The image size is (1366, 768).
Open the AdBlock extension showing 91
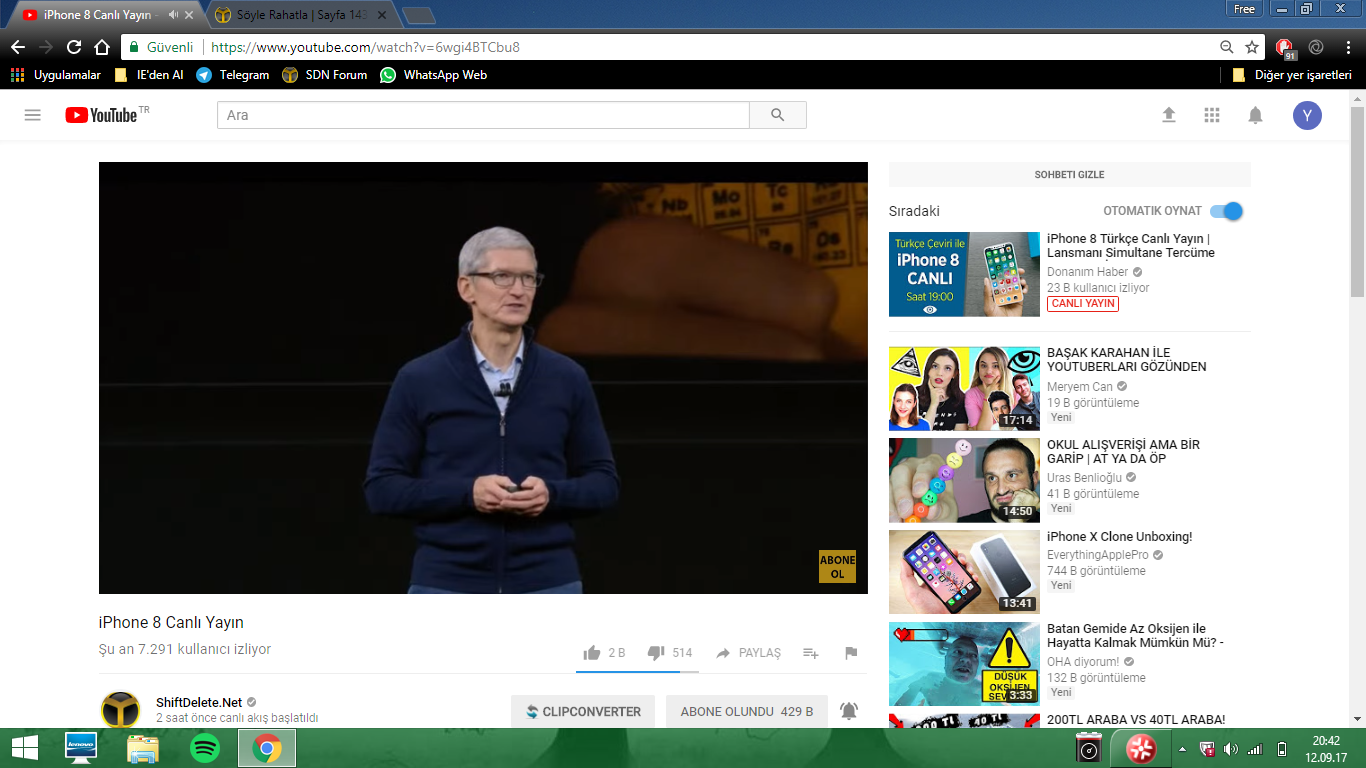(1285, 47)
